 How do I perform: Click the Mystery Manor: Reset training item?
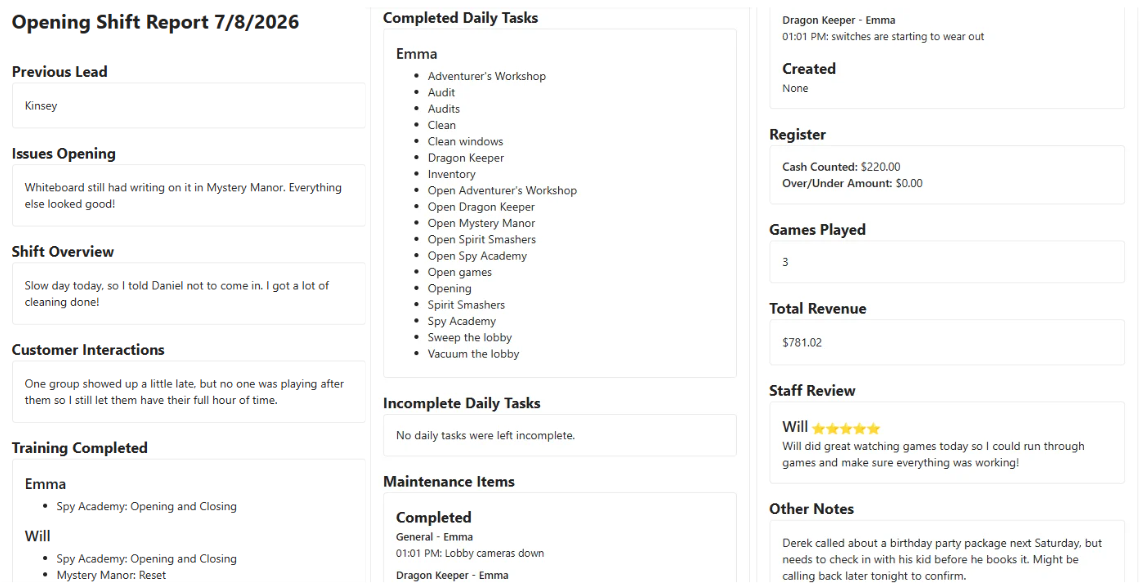point(111,575)
